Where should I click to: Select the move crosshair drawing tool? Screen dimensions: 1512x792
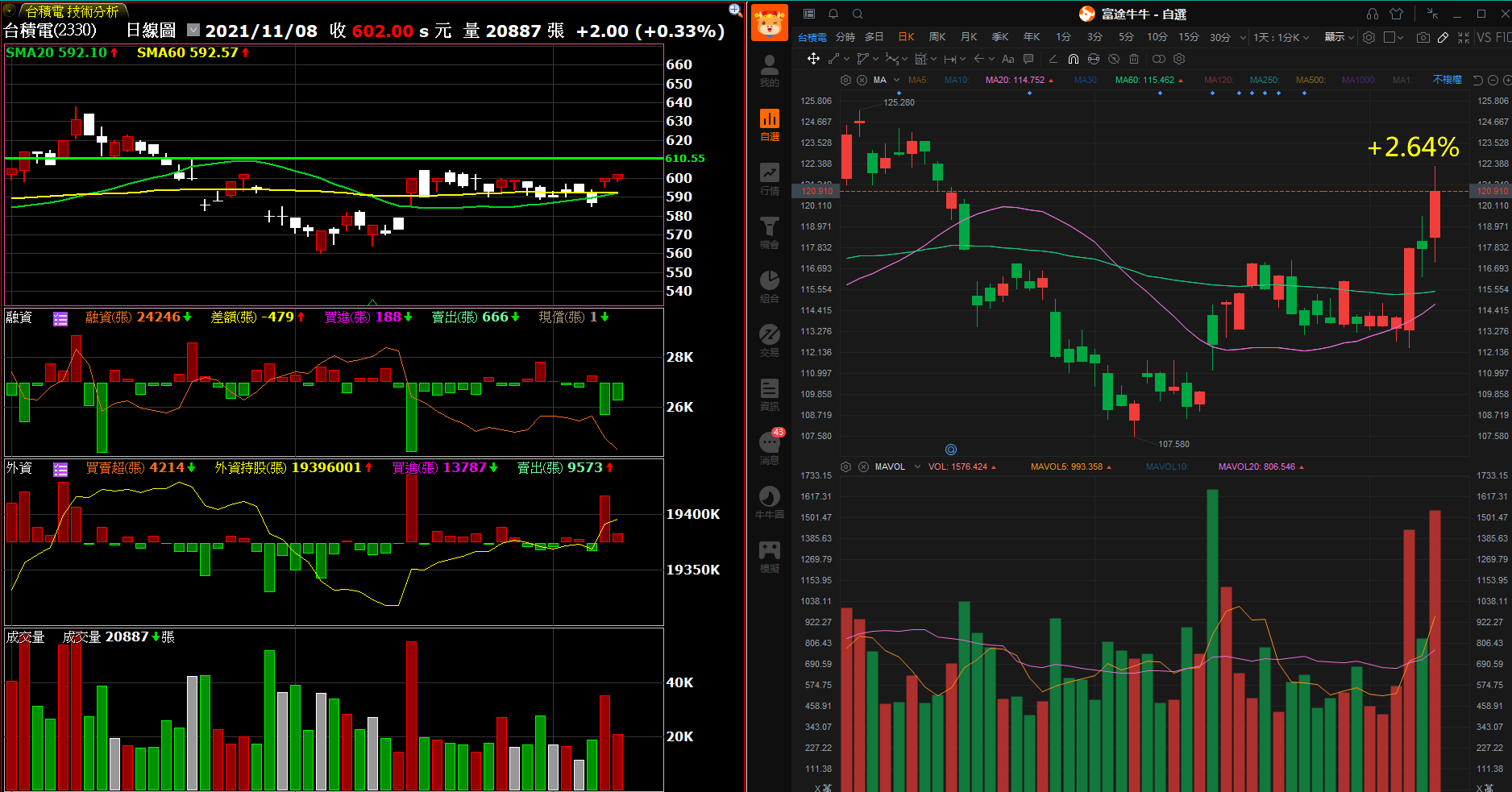pos(813,59)
